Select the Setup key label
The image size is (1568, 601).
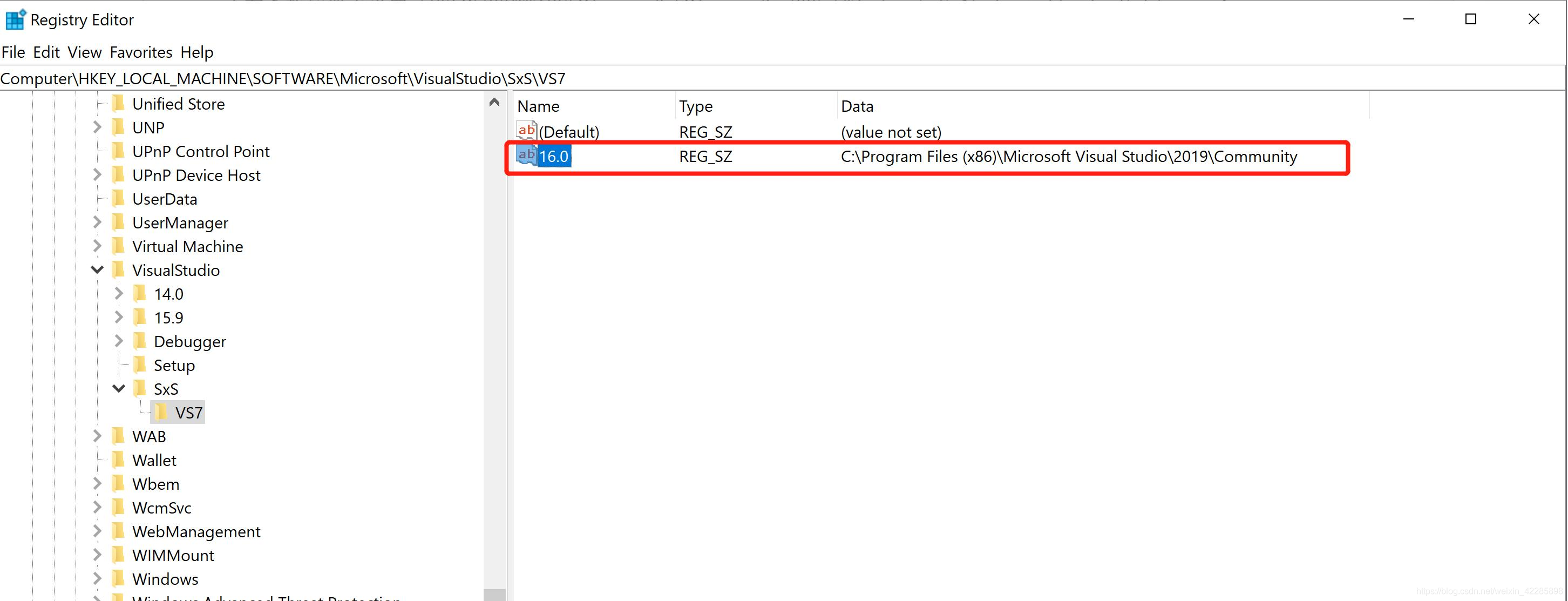click(175, 366)
